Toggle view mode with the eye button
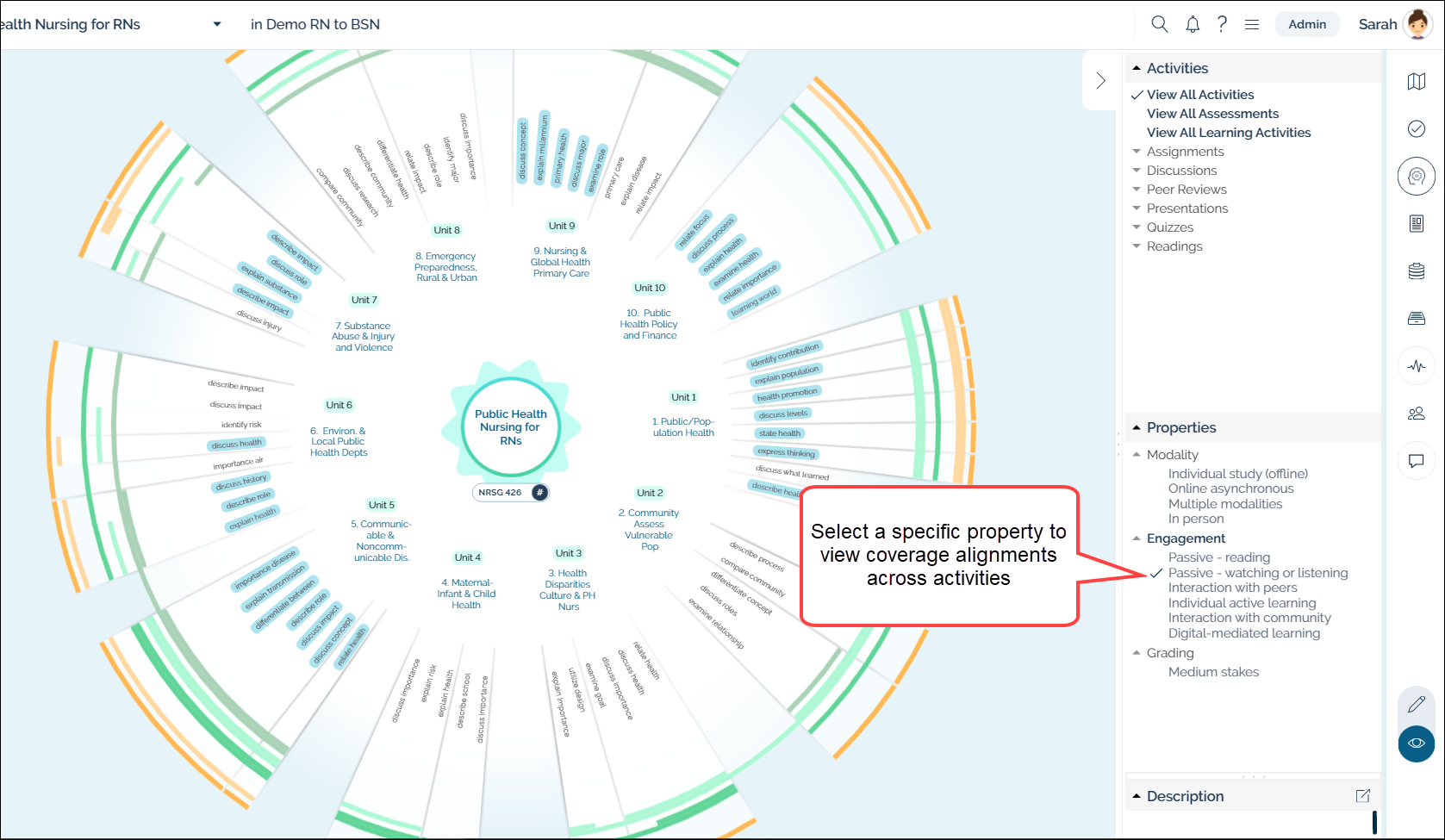Image resolution: width=1445 pixels, height=840 pixels. point(1416,744)
